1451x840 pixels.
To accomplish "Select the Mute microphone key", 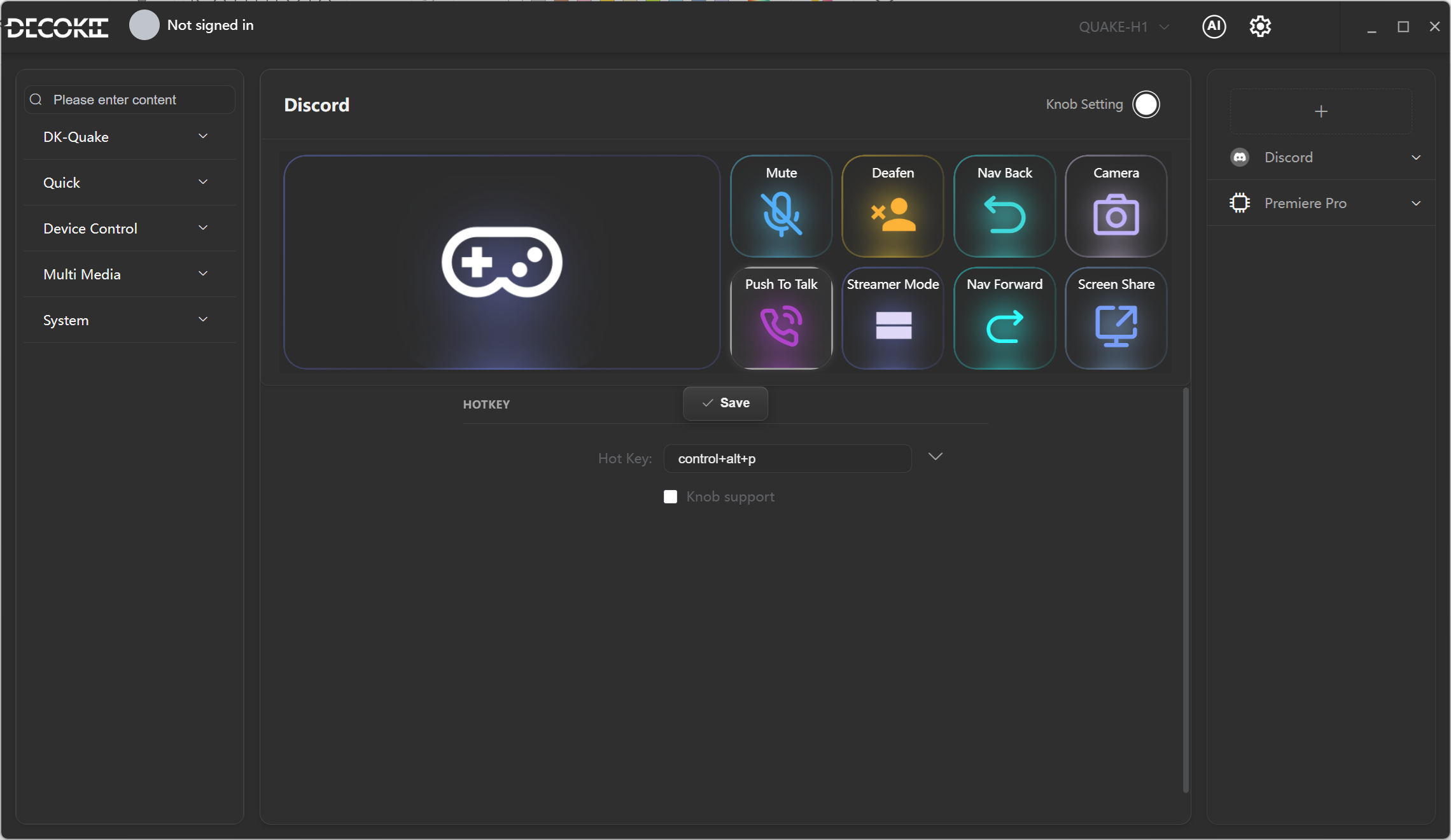I will (781, 206).
